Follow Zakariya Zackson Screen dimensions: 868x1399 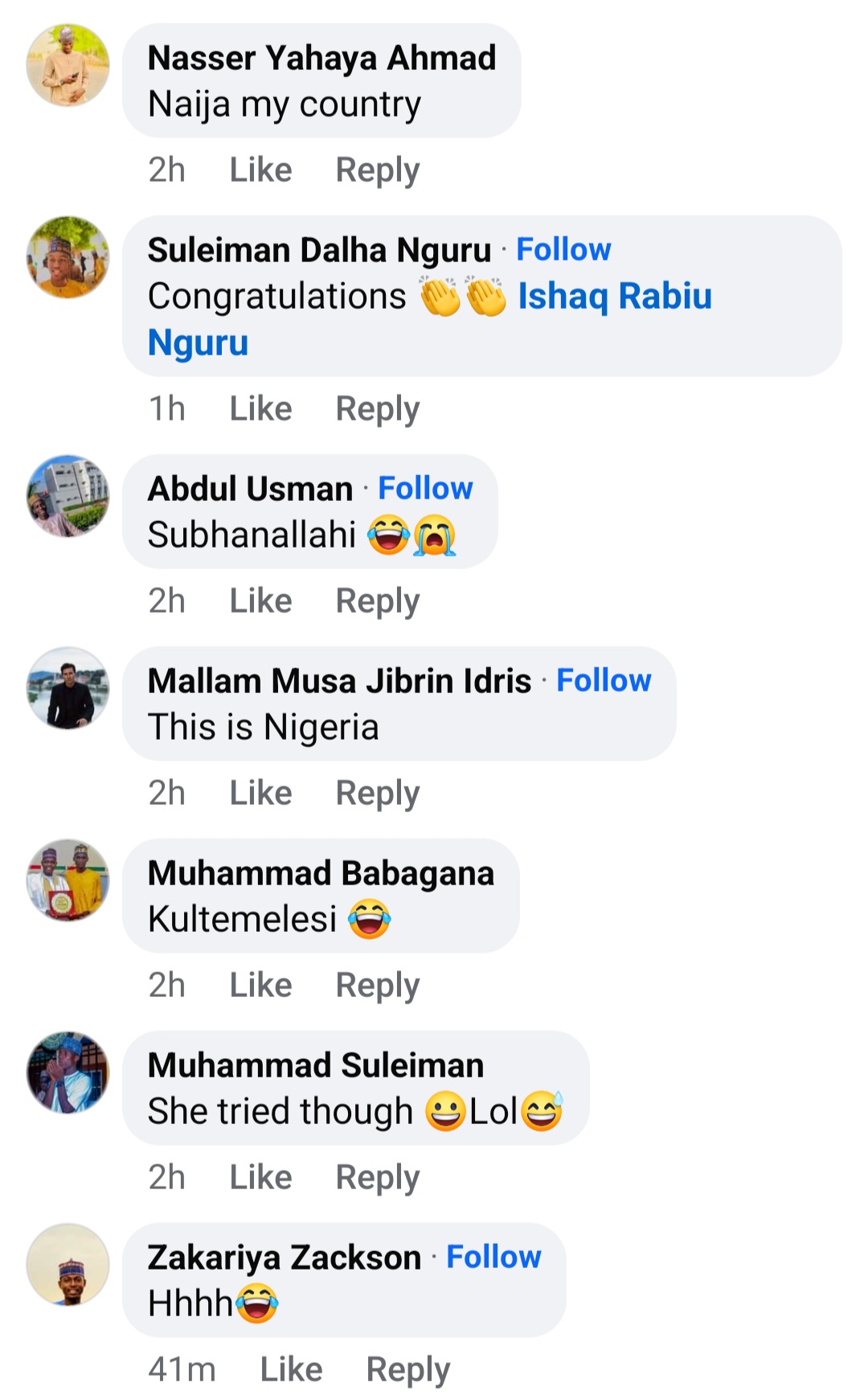point(495,1257)
